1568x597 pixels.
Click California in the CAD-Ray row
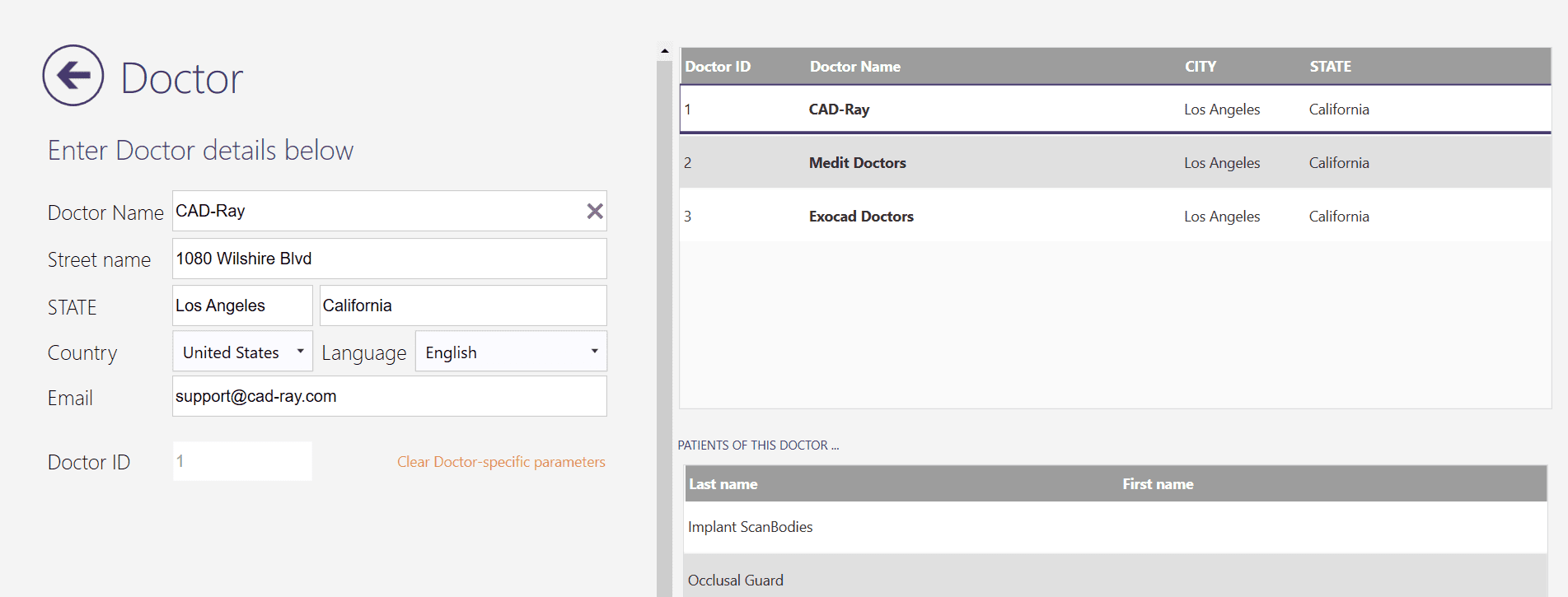[1339, 110]
